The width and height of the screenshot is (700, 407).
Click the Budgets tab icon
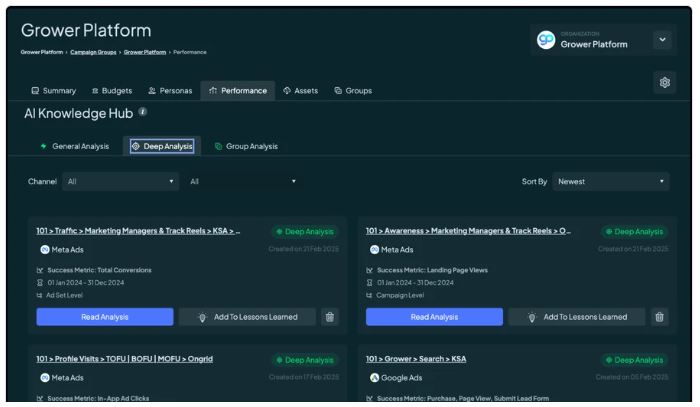[95, 91]
